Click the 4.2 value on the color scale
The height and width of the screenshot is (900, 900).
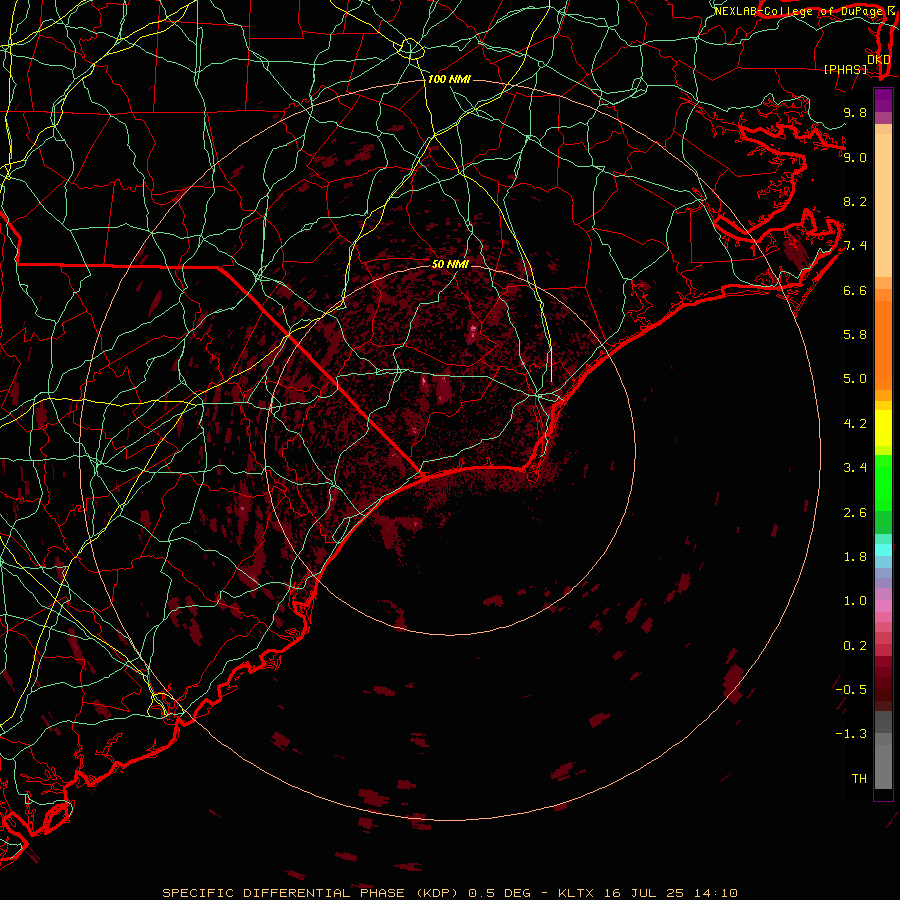tap(855, 424)
